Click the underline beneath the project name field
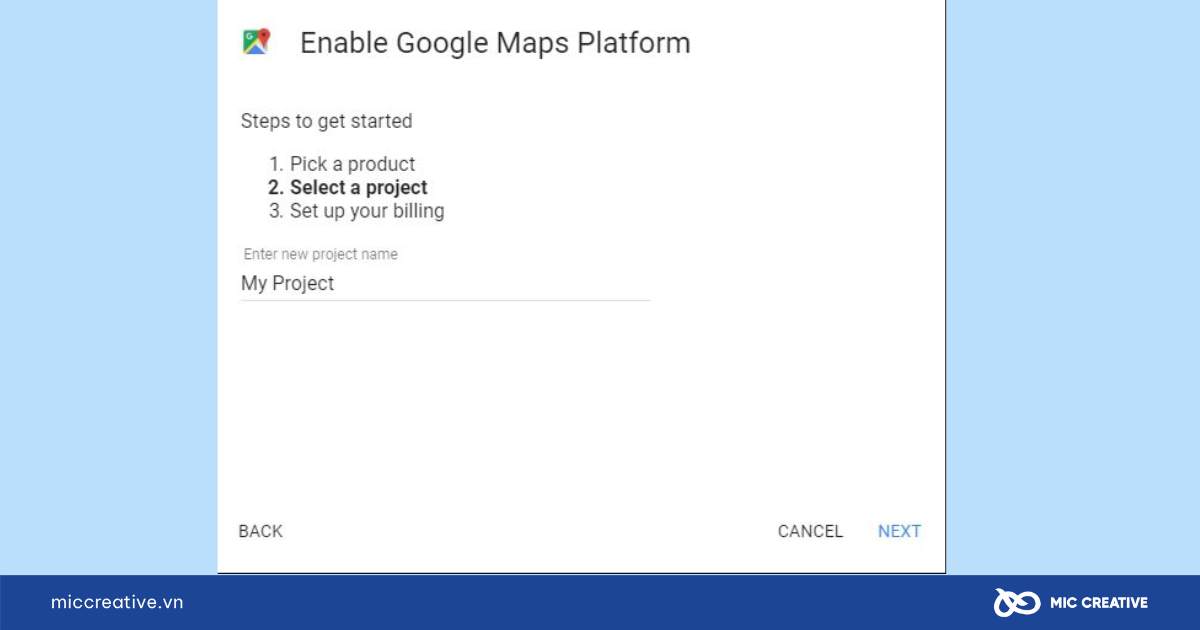 click(x=445, y=299)
